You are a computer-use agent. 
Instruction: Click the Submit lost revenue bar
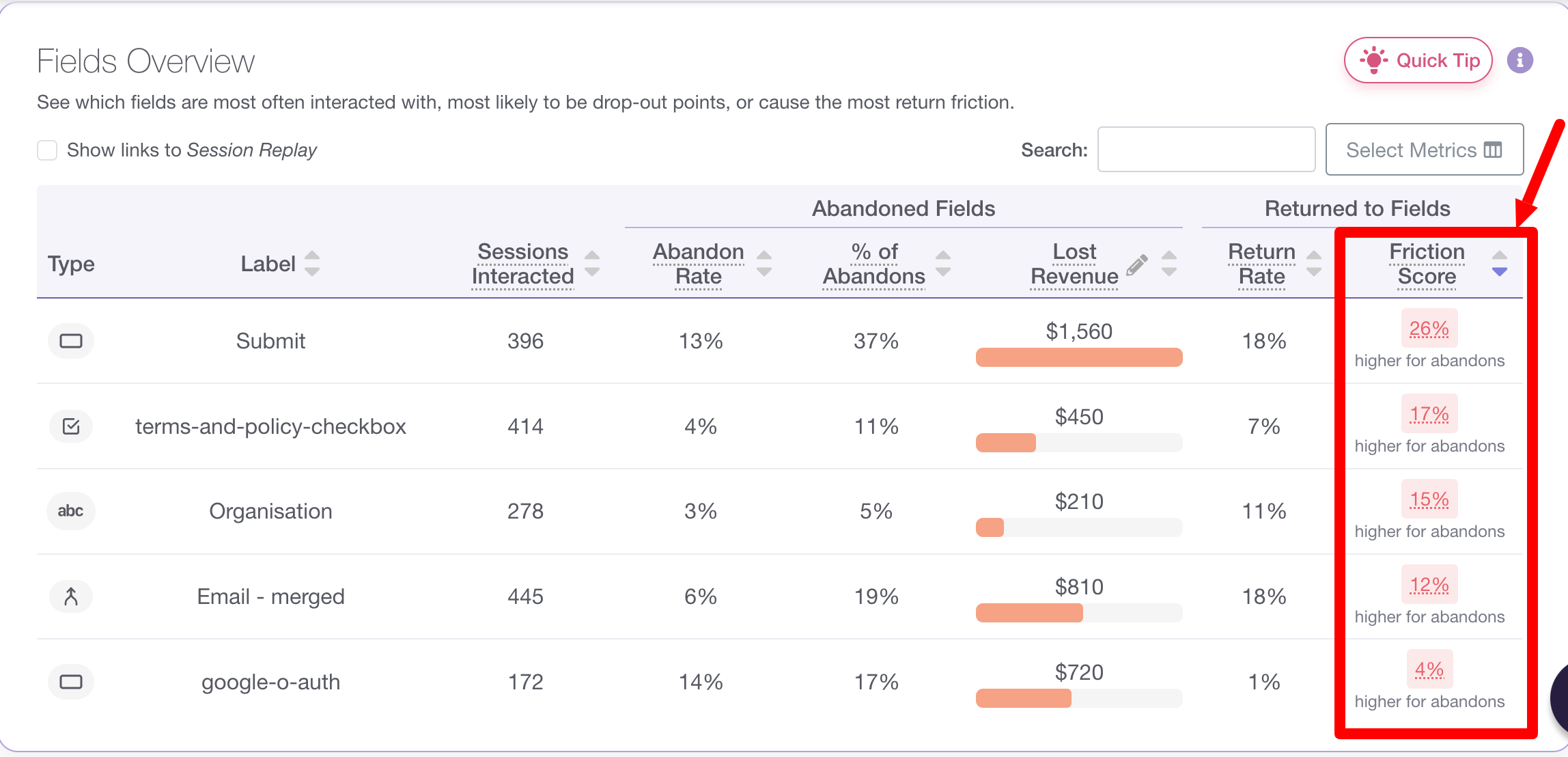pyautogui.click(x=1079, y=357)
